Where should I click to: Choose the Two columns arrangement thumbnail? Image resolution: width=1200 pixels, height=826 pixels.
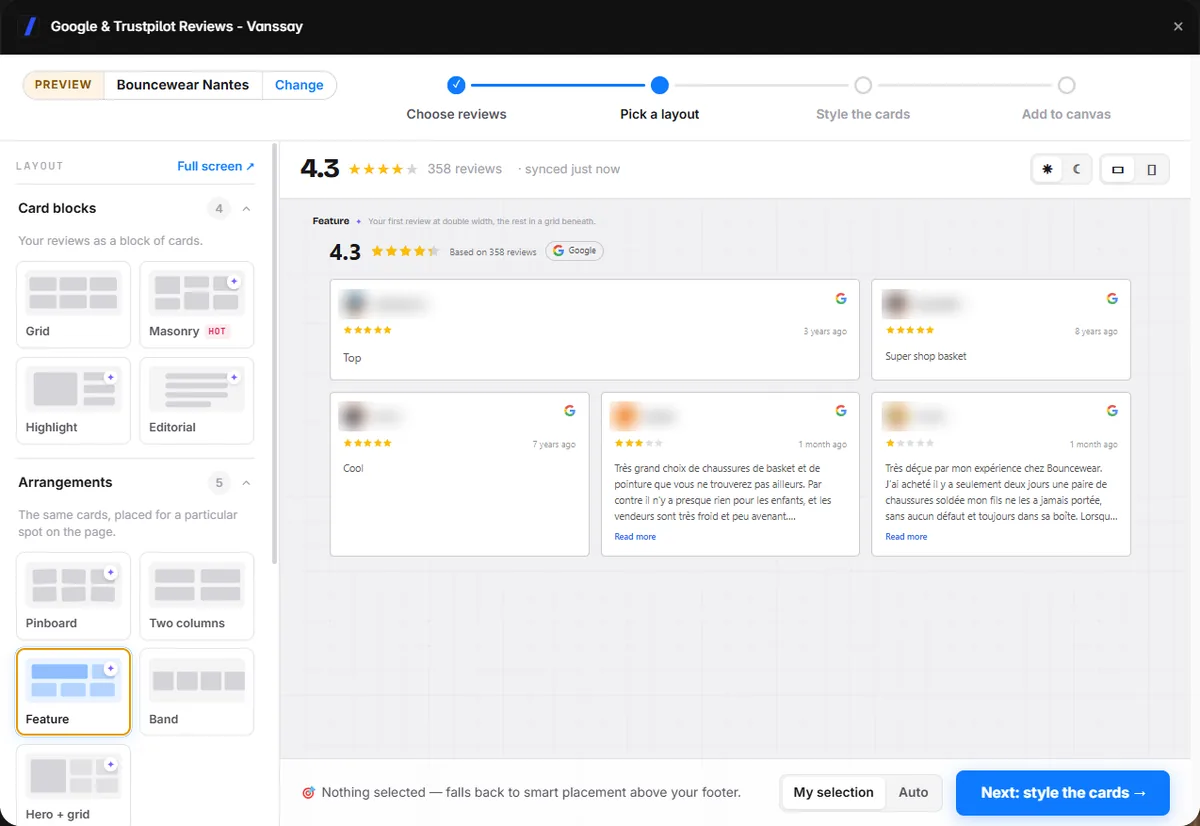pos(196,596)
